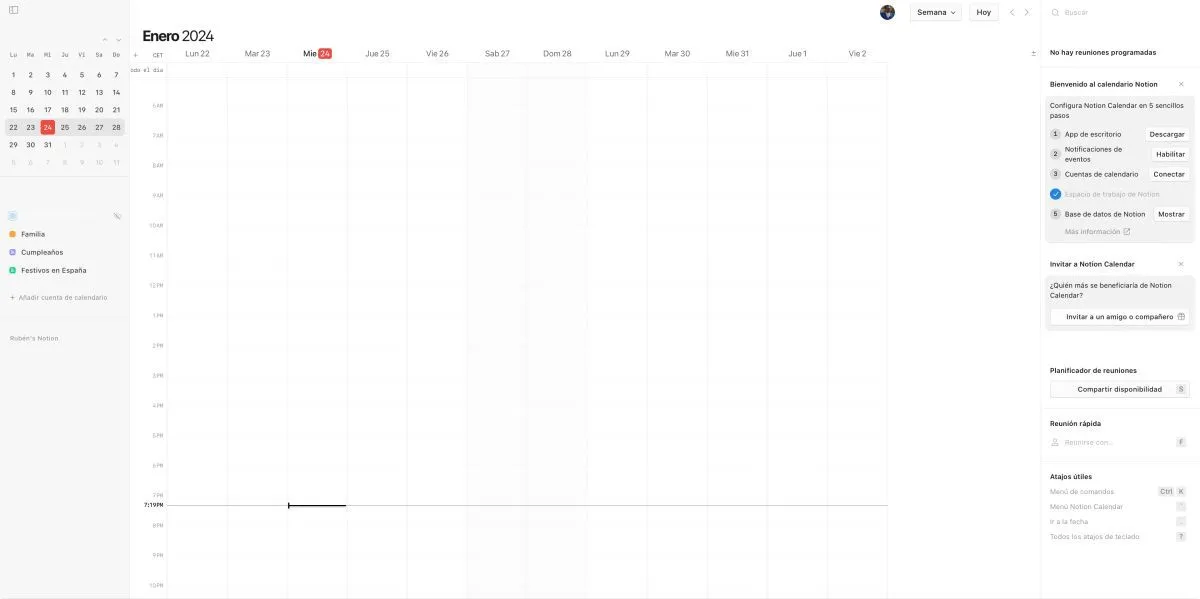Open the Más información link

[1097, 232]
